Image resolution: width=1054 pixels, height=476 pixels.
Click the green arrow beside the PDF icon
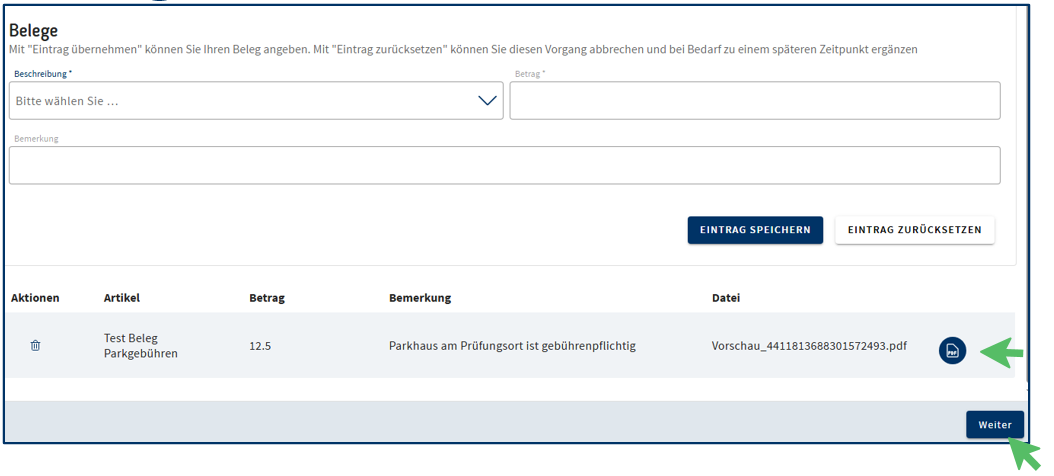(1001, 351)
